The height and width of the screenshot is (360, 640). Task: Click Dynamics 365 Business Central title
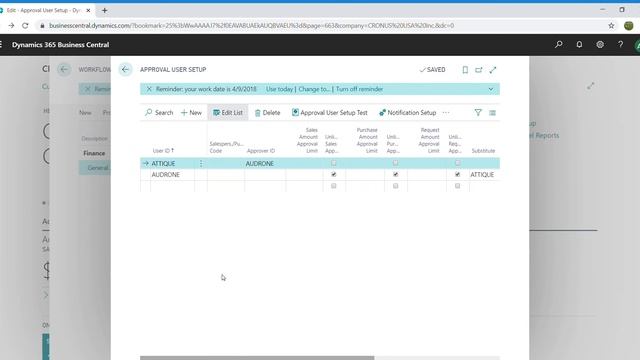[x=60, y=45]
